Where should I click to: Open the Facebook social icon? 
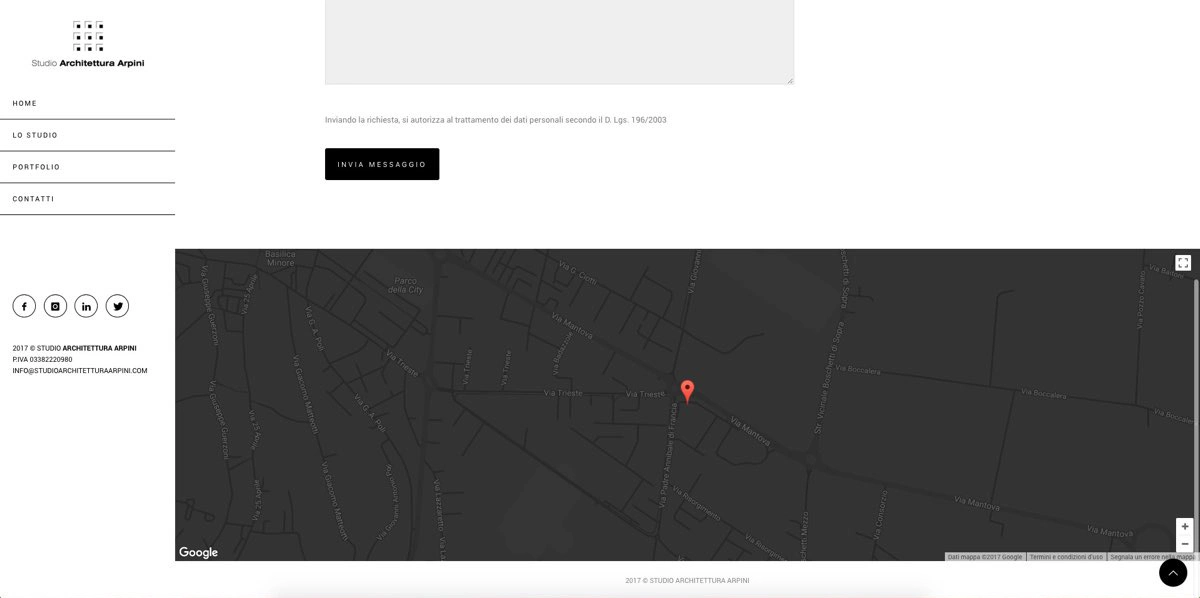(x=24, y=306)
